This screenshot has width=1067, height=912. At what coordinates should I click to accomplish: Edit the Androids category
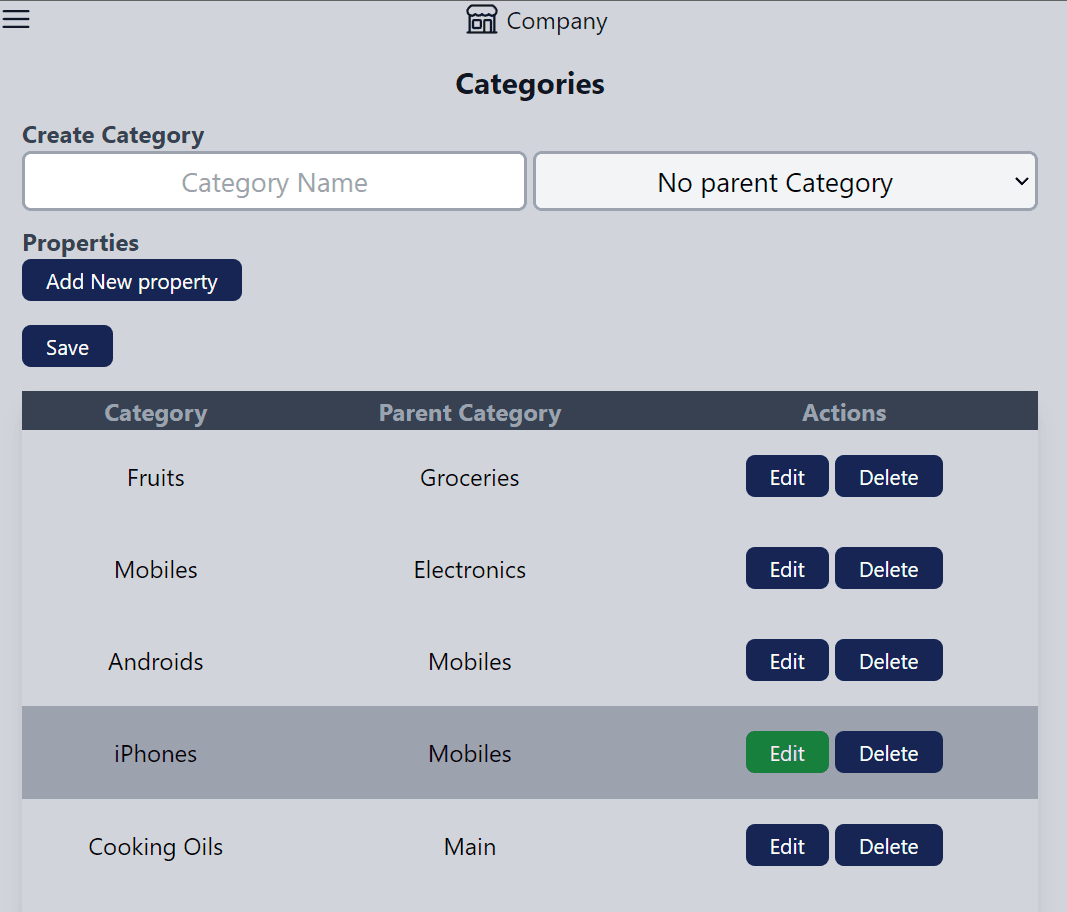point(787,661)
